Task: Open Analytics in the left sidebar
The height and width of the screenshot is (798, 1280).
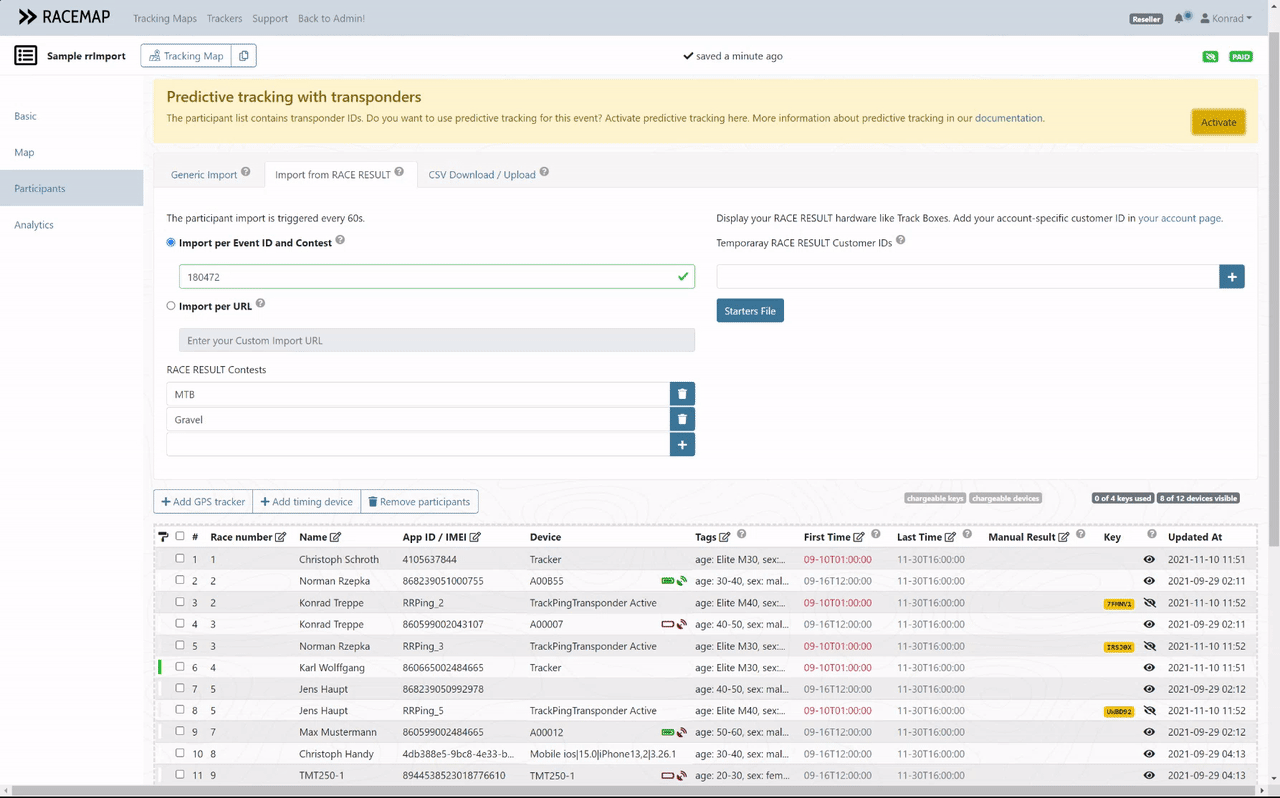Action: tap(34, 225)
